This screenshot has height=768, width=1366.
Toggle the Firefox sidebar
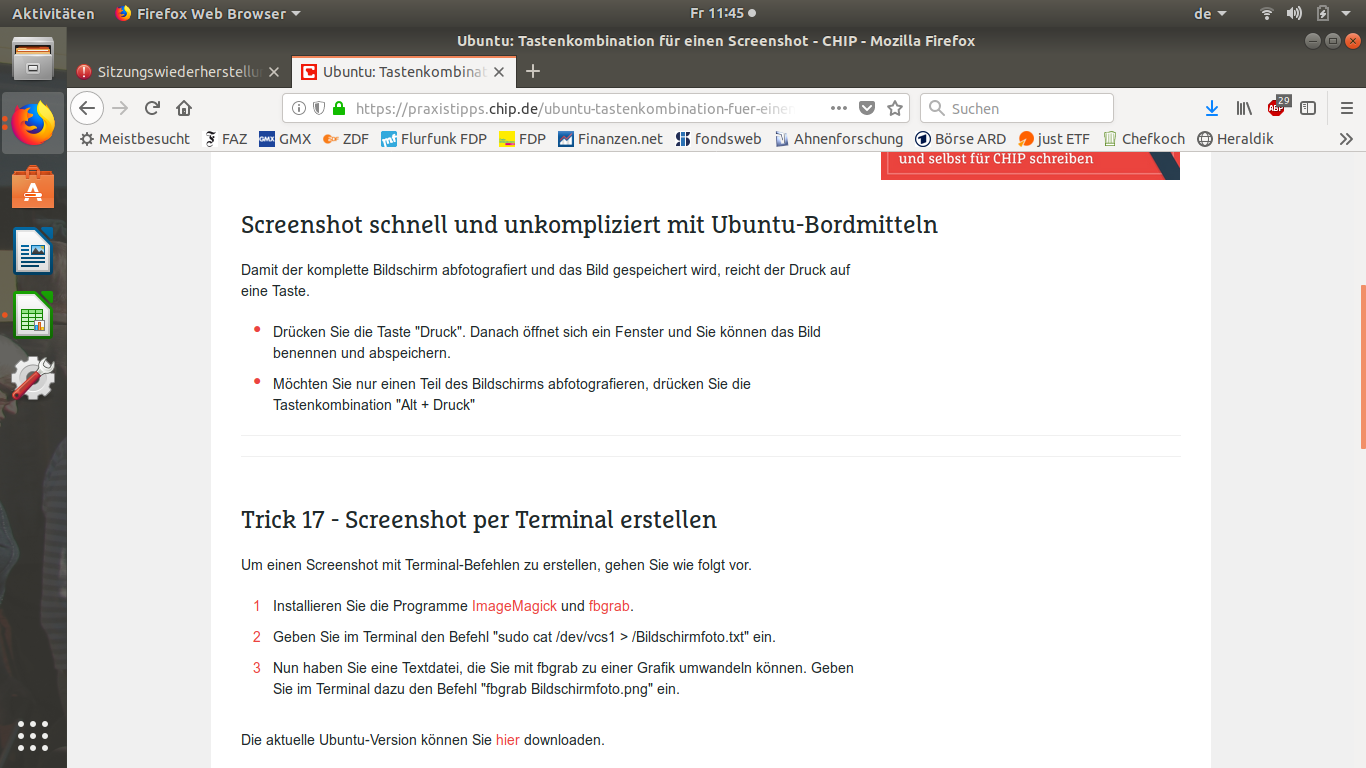1307,108
